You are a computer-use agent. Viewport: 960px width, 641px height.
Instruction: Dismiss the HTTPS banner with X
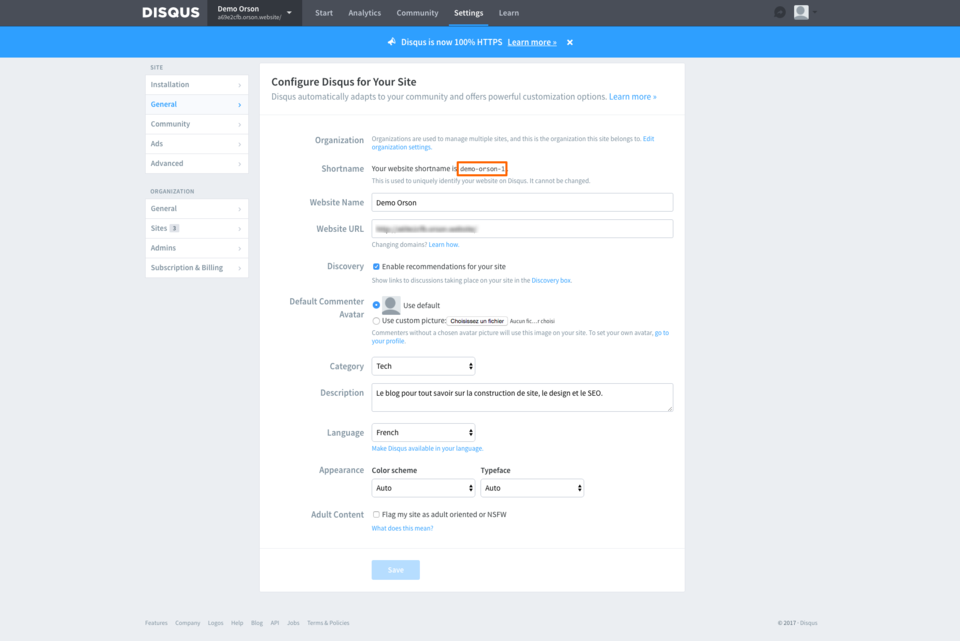570,42
